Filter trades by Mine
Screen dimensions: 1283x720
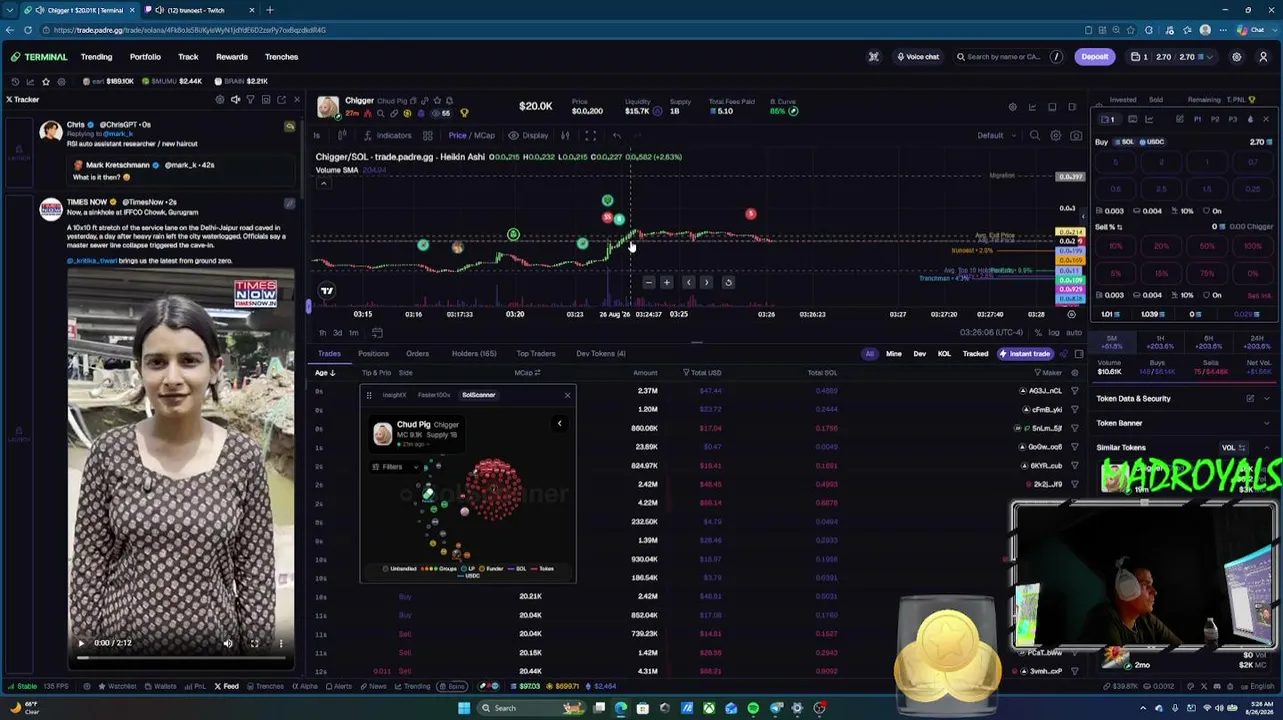tap(893, 353)
